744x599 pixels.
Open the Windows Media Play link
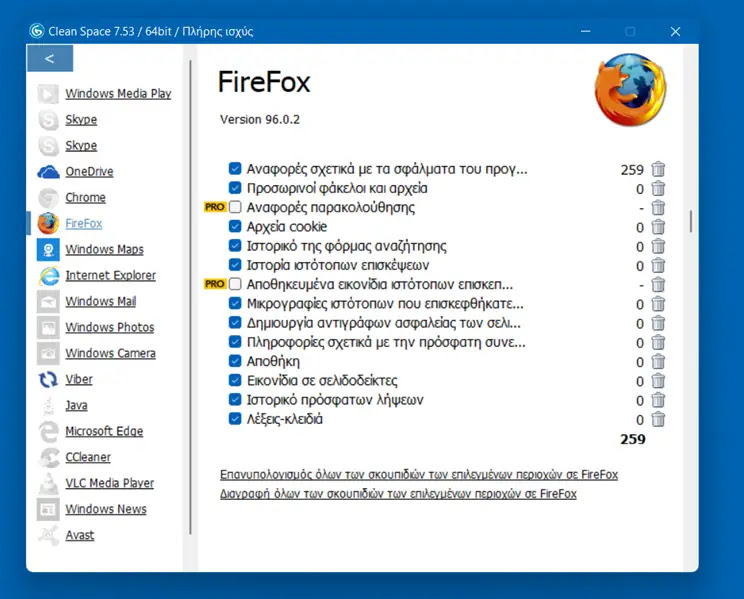(x=118, y=94)
